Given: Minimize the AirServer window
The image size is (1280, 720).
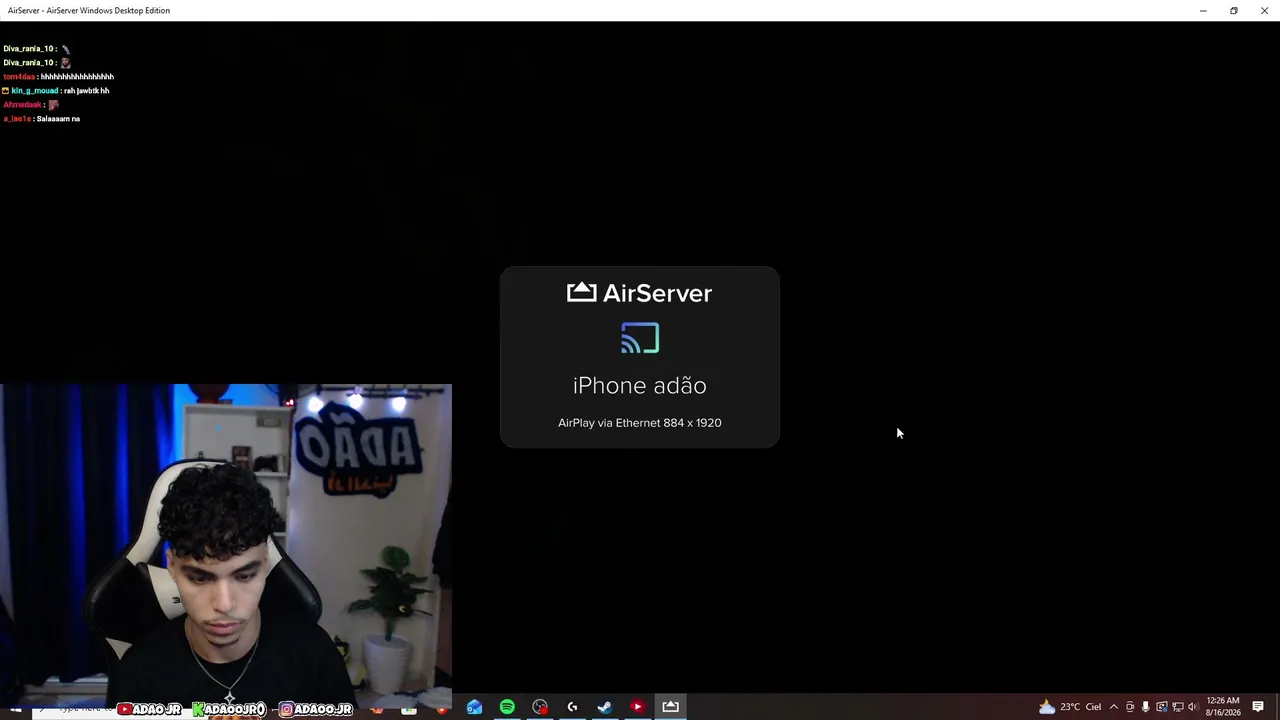Looking at the screenshot, I should [x=1203, y=10].
